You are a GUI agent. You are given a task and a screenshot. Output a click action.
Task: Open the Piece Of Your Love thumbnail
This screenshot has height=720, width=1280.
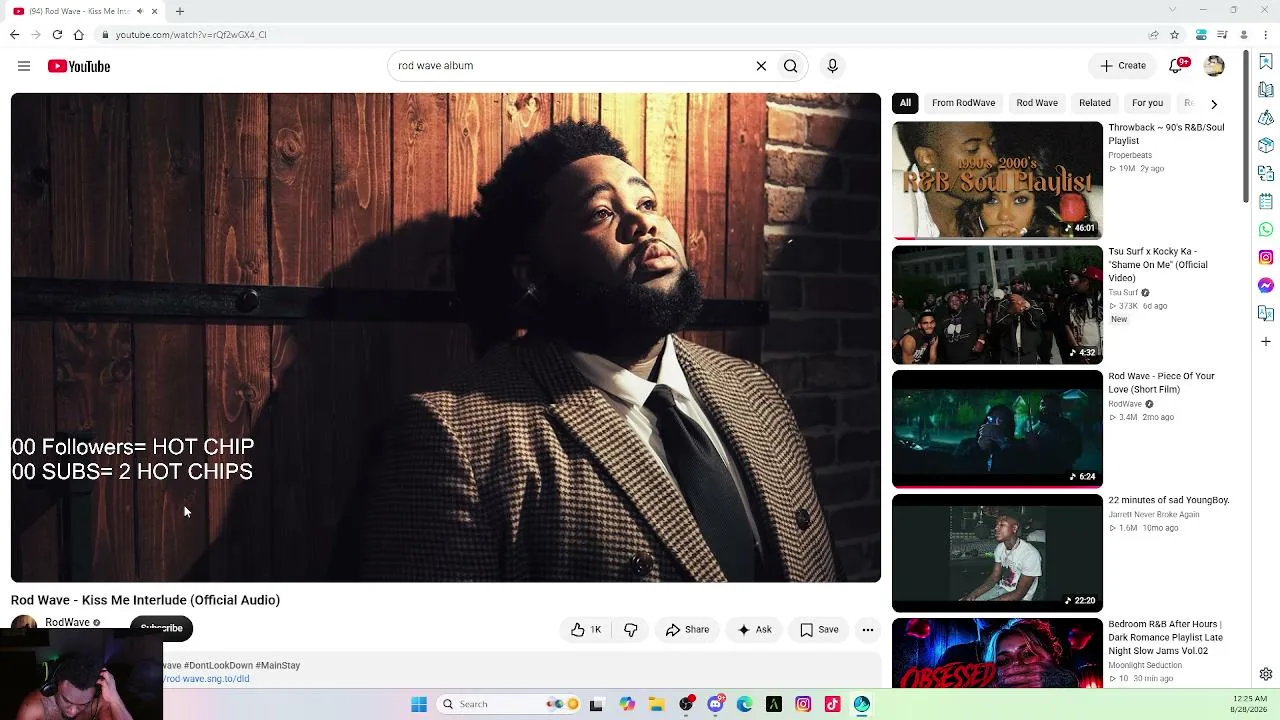point(997,429)
